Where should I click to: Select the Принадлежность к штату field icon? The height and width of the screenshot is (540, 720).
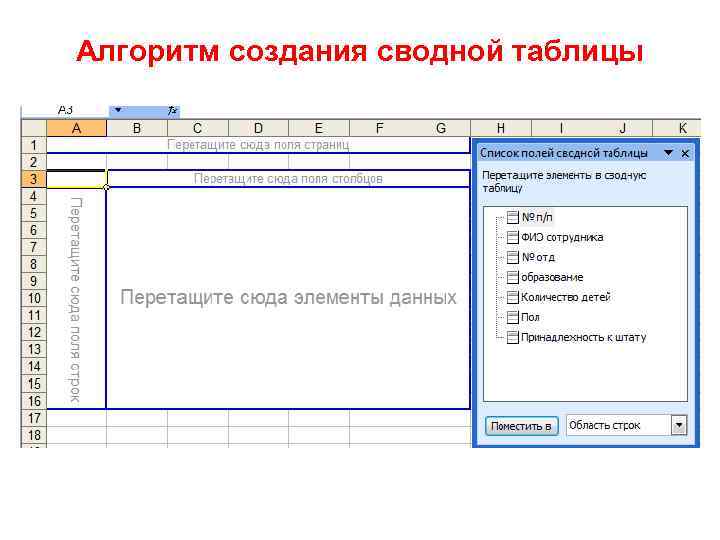click(x=512, y=337)
